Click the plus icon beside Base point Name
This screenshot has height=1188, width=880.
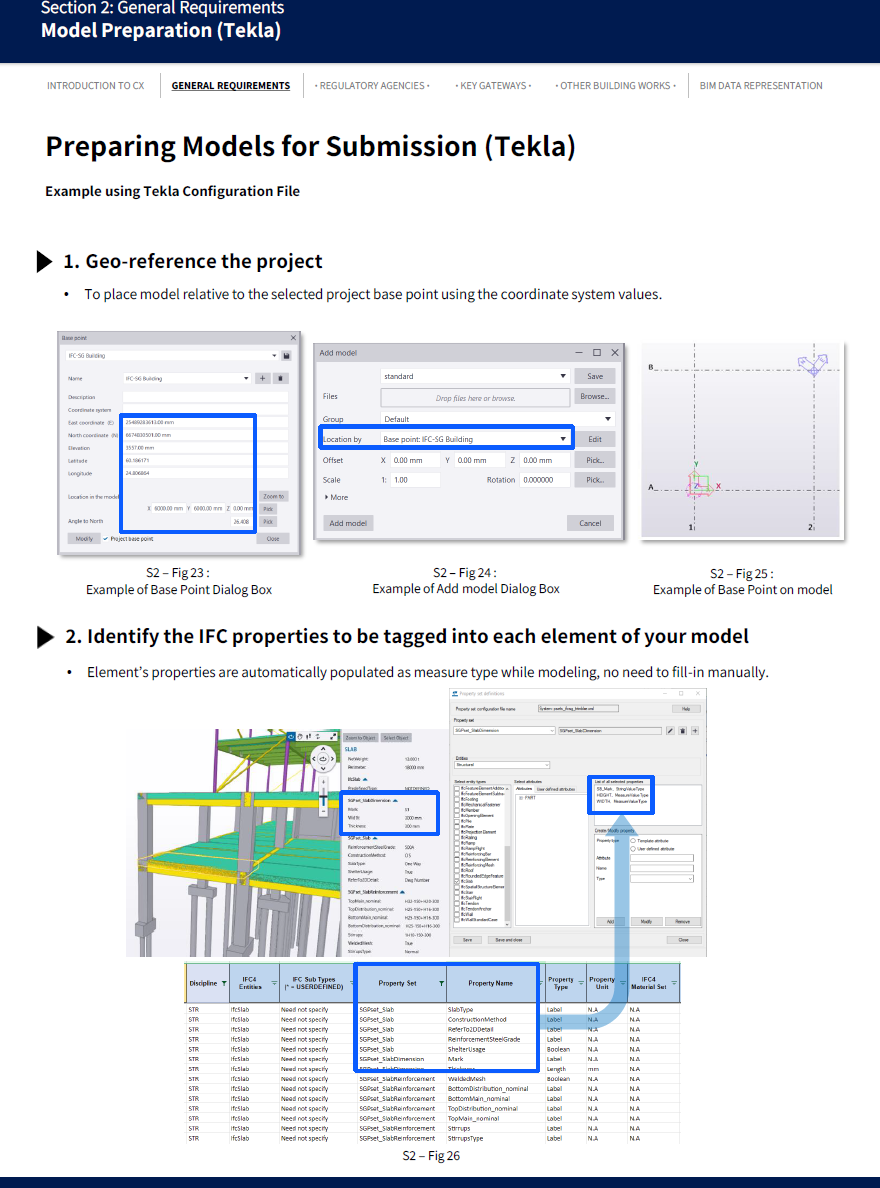click(262, 378)
